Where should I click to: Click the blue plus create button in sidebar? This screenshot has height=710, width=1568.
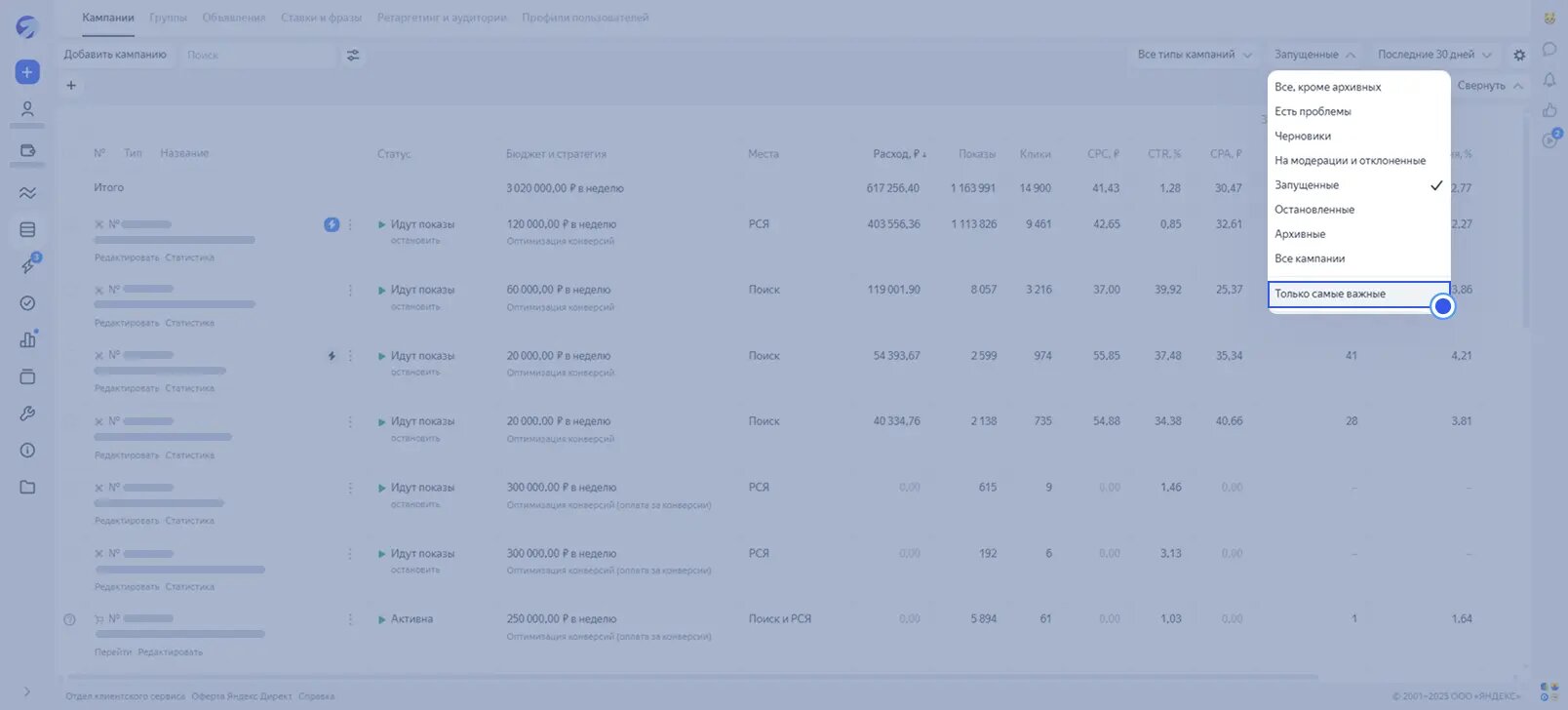pos(27,72)
